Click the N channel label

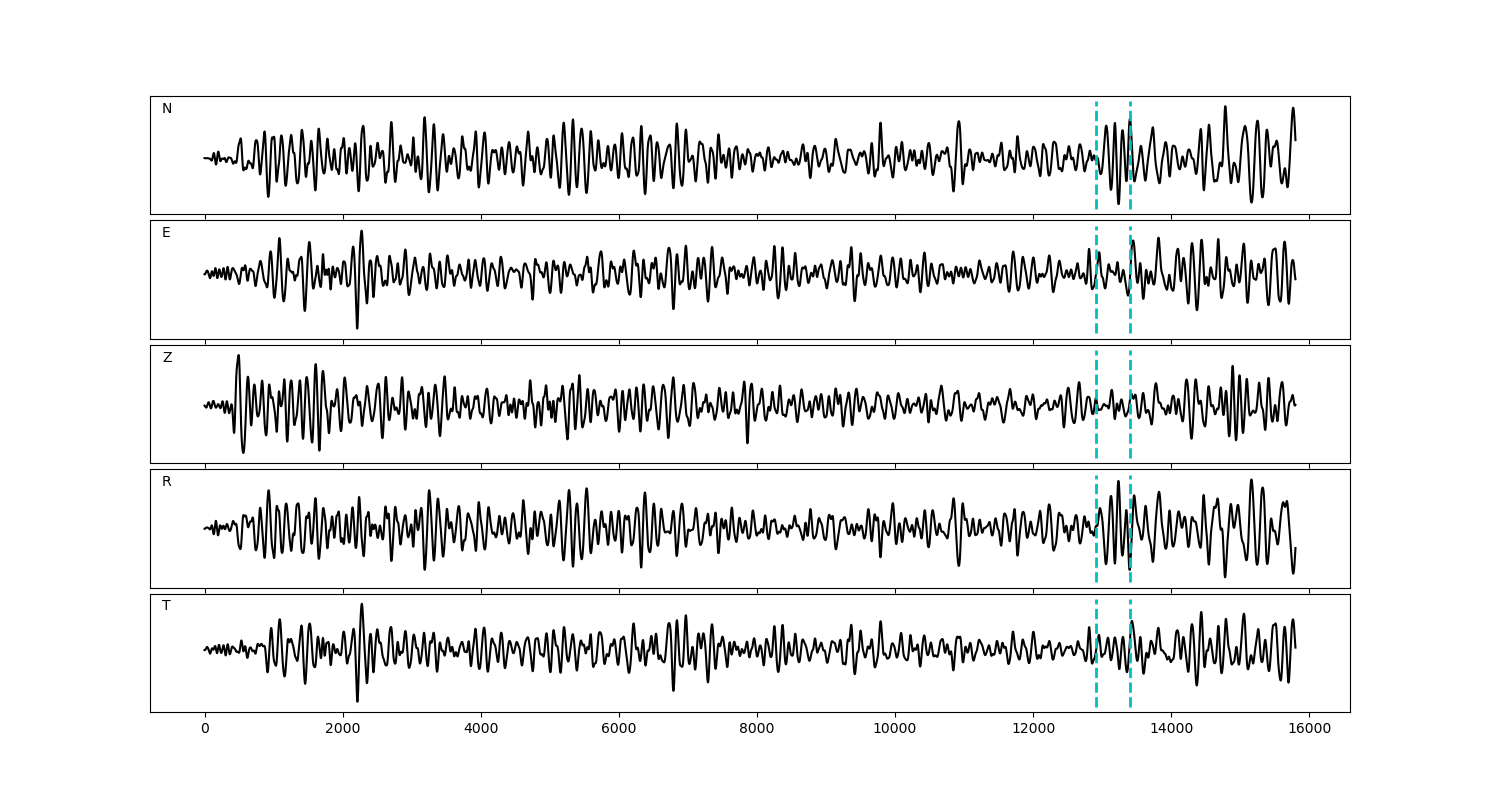tap(167, 109)
